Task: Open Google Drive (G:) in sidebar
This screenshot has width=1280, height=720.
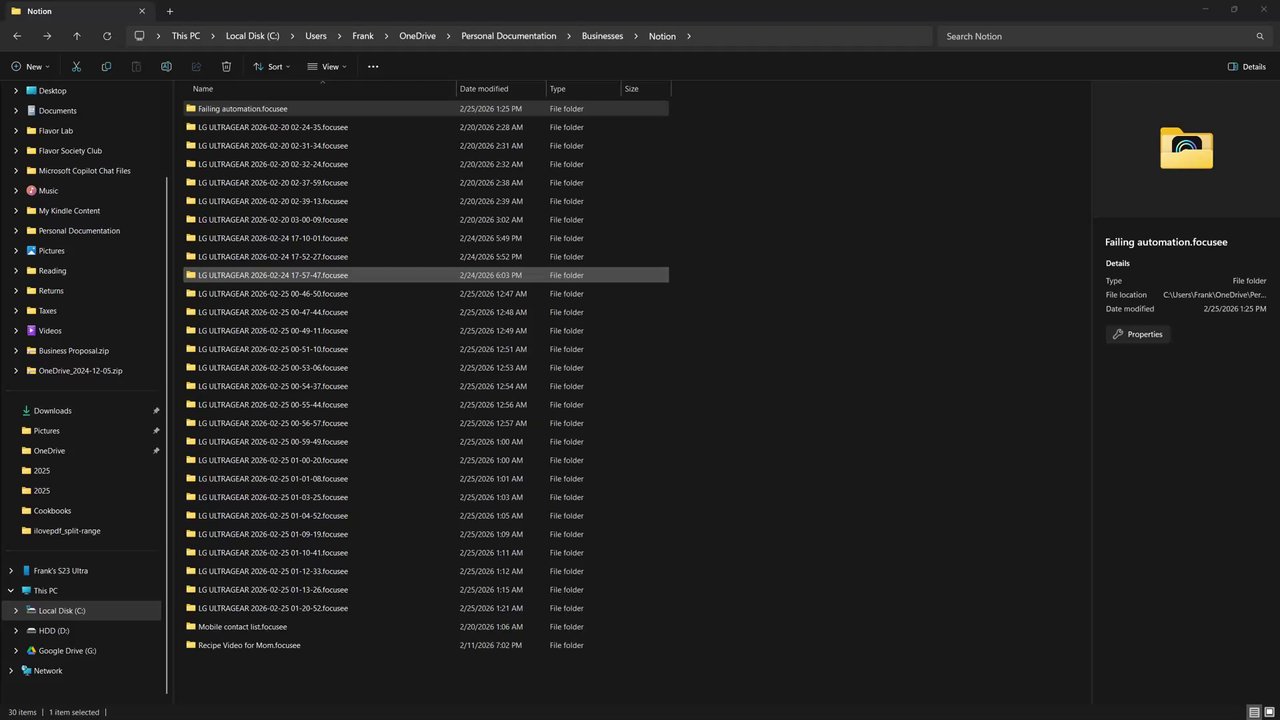Action: 67,651
